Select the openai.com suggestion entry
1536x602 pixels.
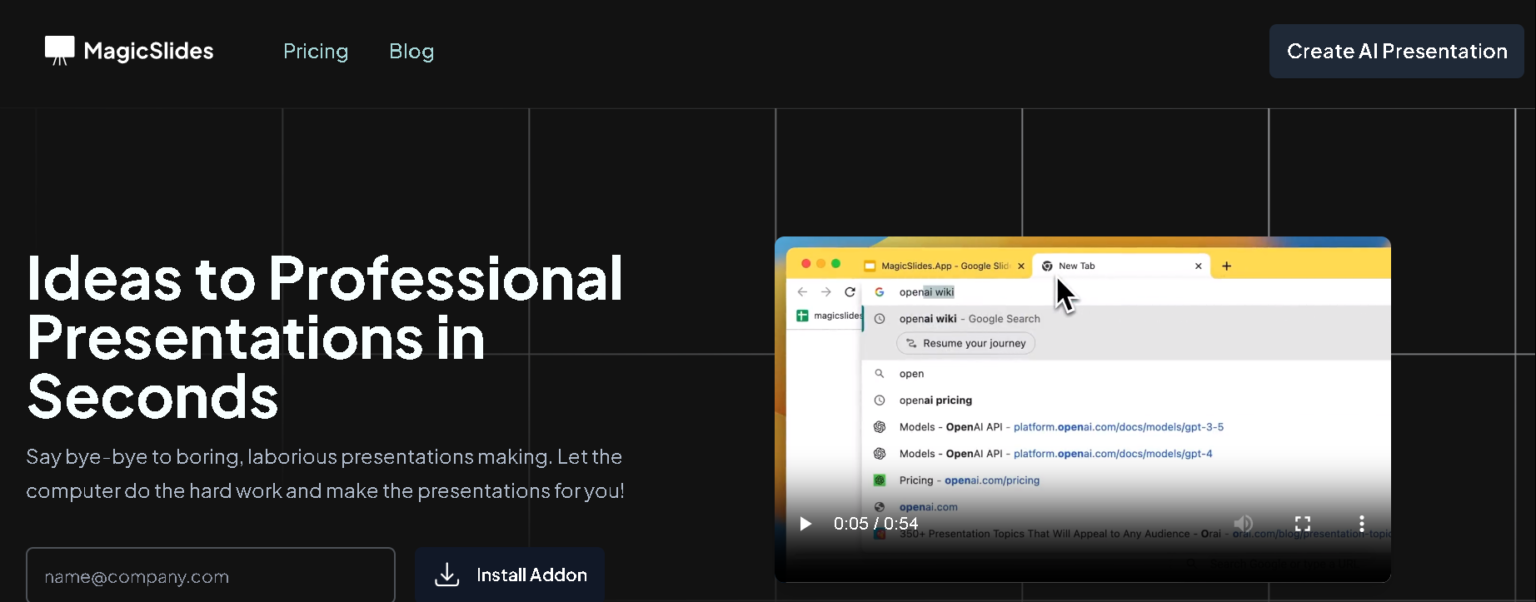pos(928,507)
